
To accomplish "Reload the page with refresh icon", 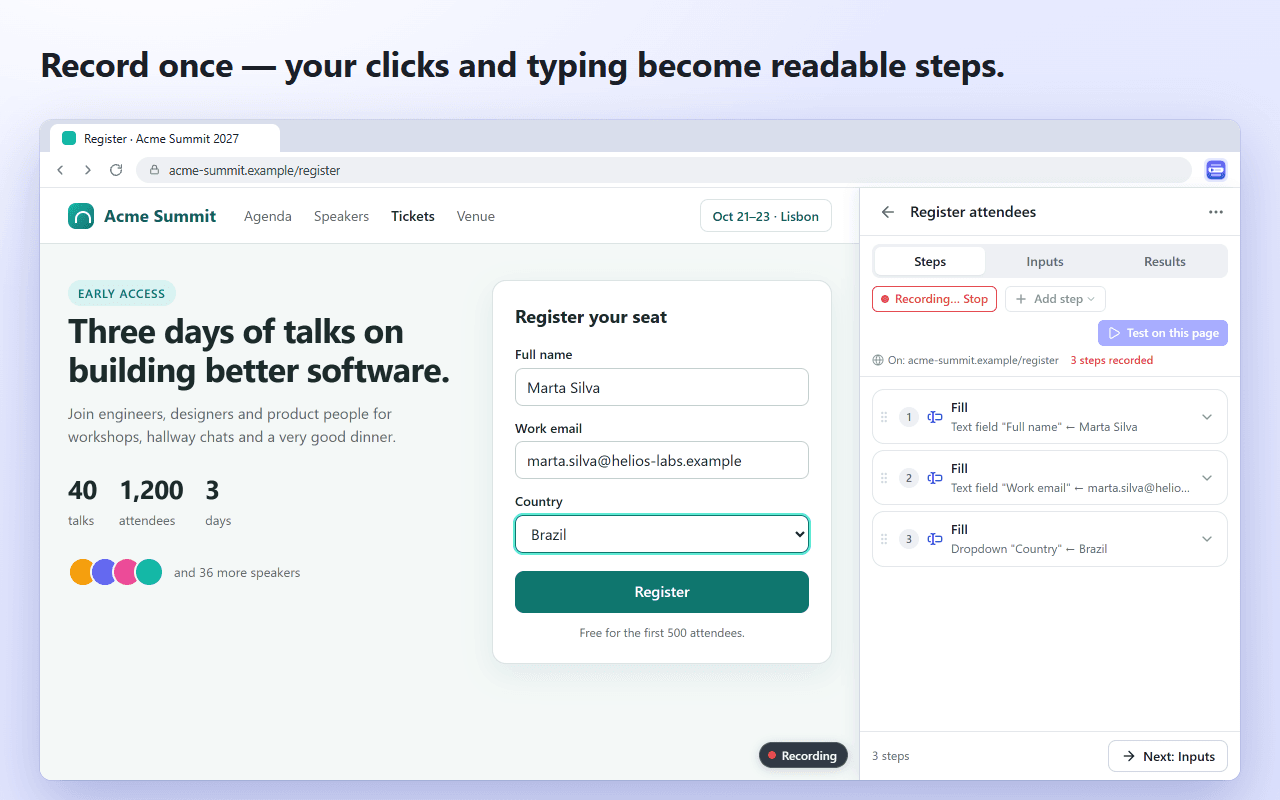I will tap(116, 170).
